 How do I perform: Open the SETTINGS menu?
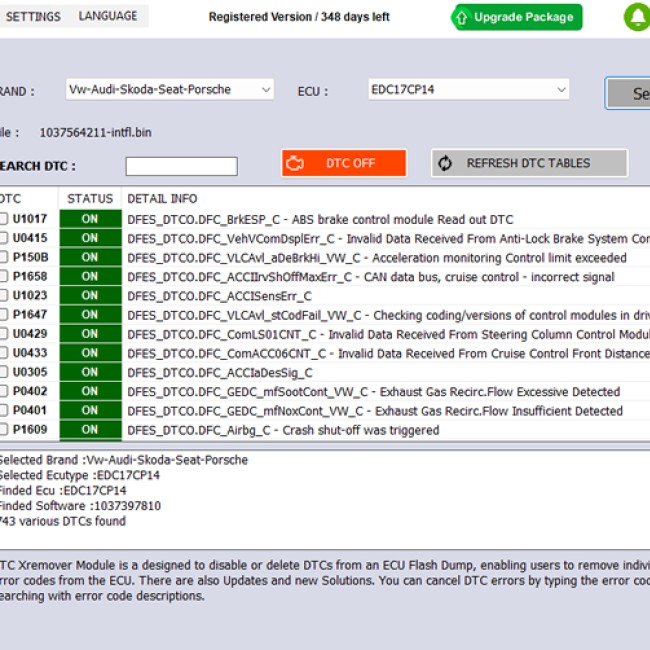(33, 17)
